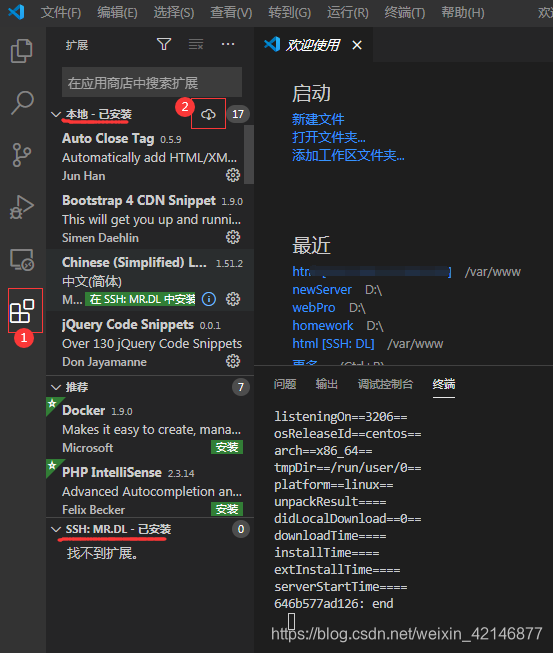This screenshot has height=653, width=553.
Task: Click info icon on Chinese language pack
Action: click(x=209, y=299)
